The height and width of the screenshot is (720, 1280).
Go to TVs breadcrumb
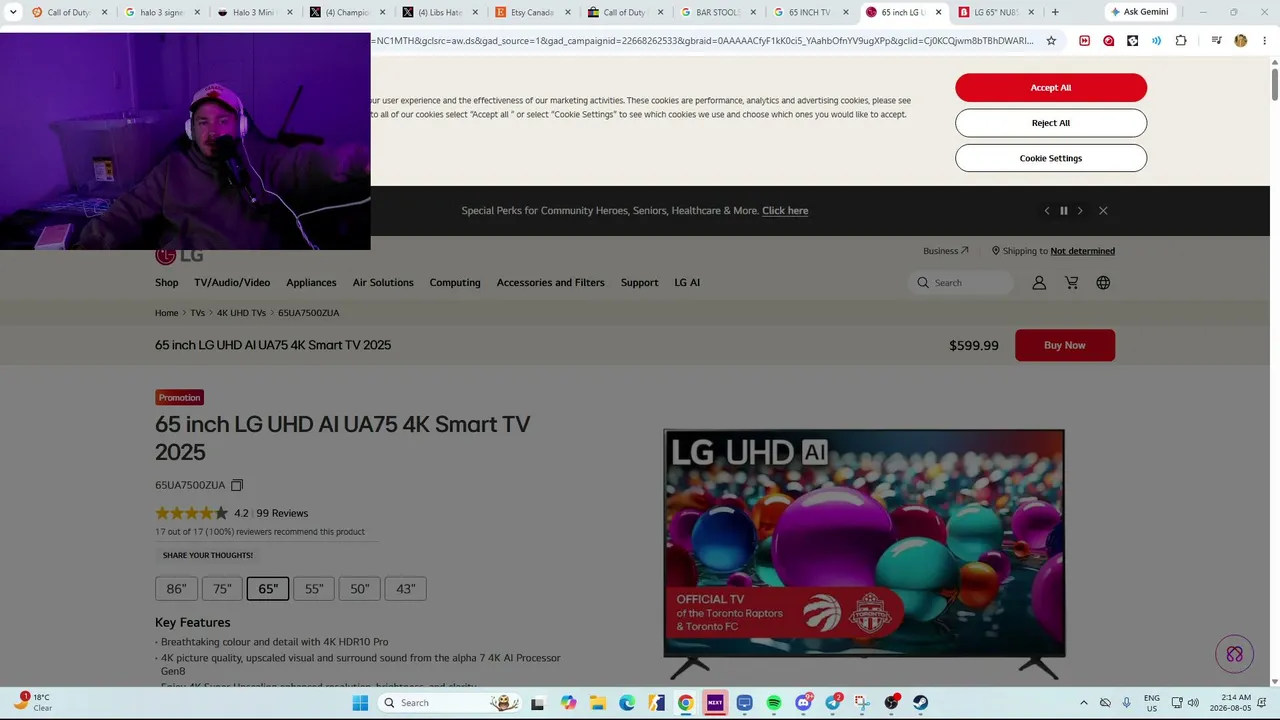click(198, 313)
